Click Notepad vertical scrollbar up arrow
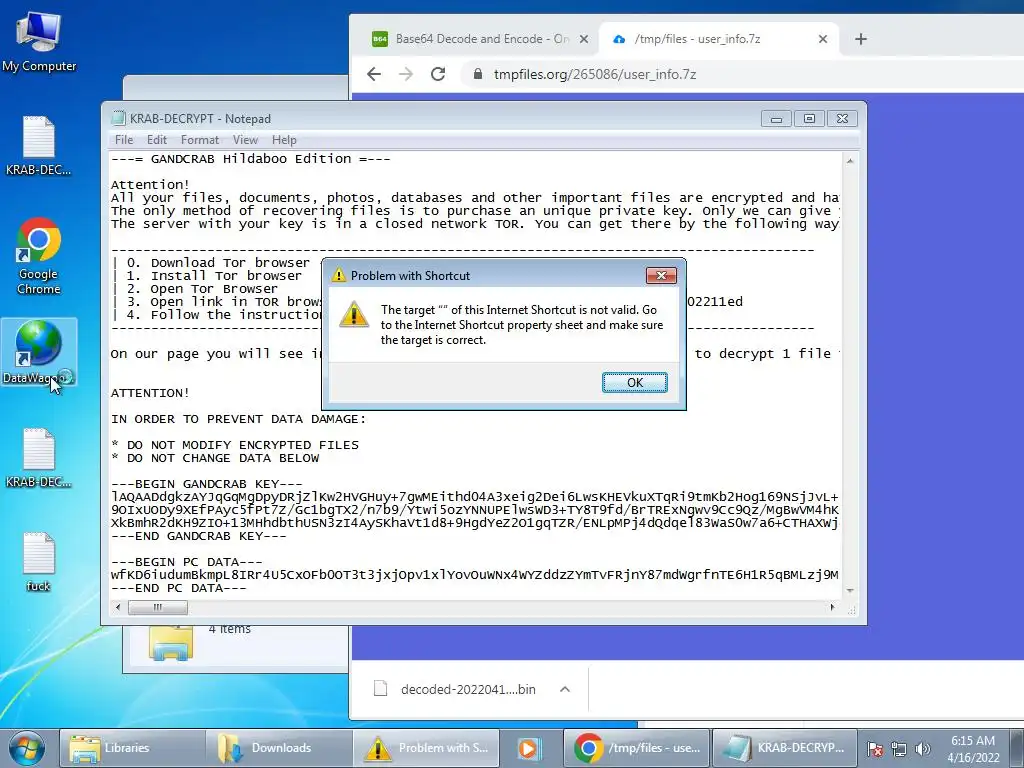The image size is (1024, 768). pyautogui.click(x=850, y=161)
